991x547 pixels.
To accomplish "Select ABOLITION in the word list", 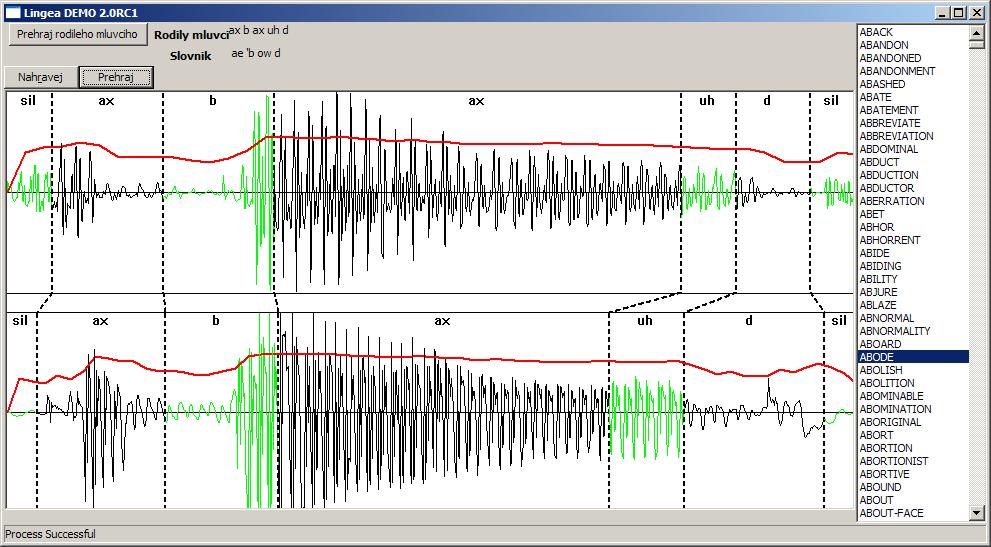I will (x=913, y=383).
